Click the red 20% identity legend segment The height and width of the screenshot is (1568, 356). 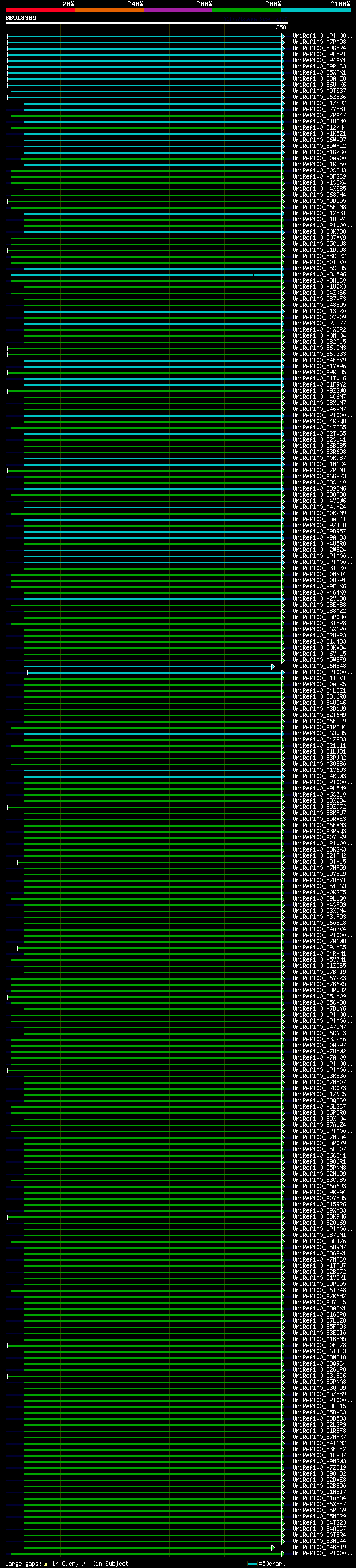[39, 10]
